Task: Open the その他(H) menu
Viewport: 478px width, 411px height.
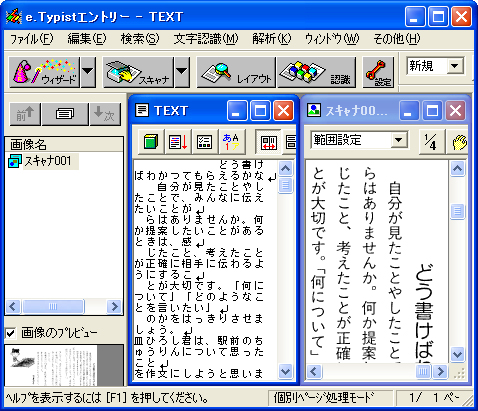Action: coord(397,39)
